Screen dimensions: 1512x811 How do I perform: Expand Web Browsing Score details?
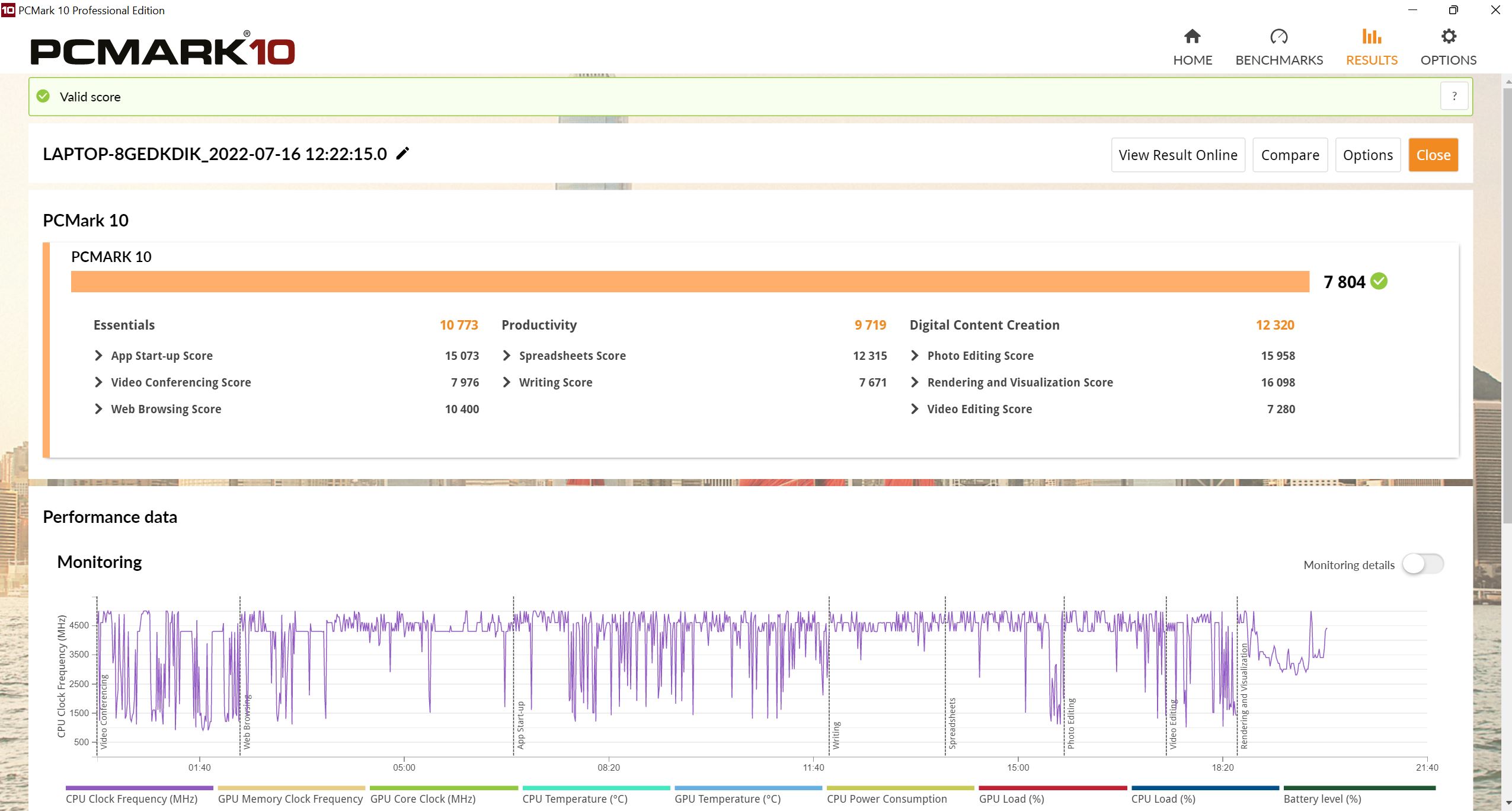[98, 408]
